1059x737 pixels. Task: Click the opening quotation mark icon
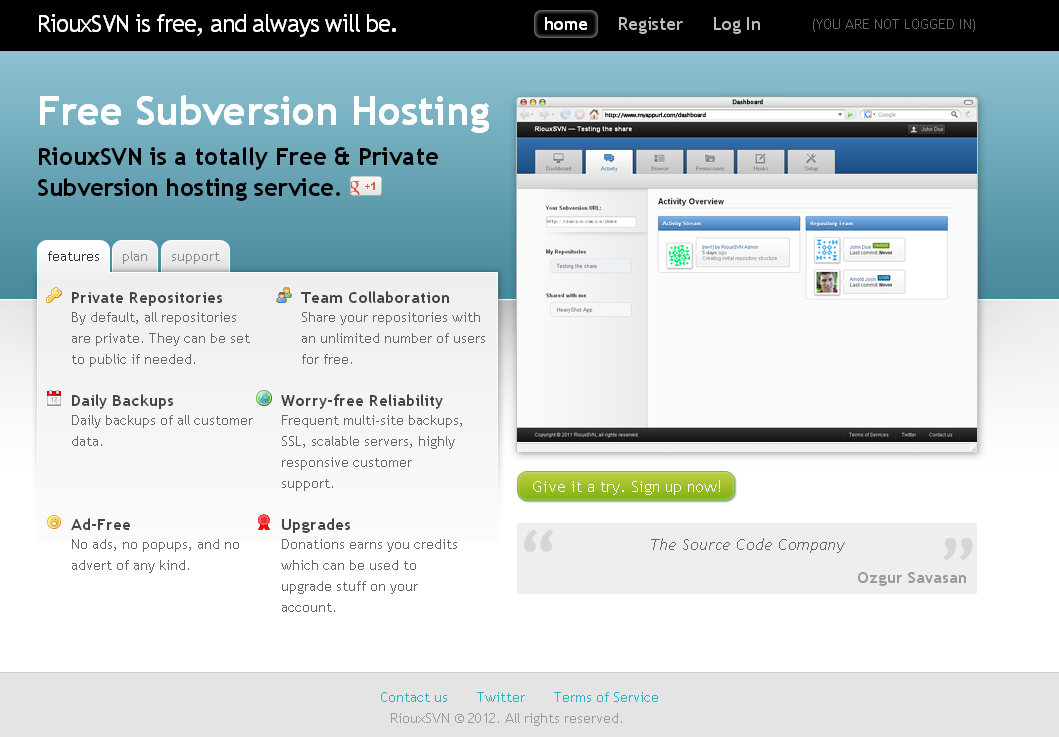(538, 540)
